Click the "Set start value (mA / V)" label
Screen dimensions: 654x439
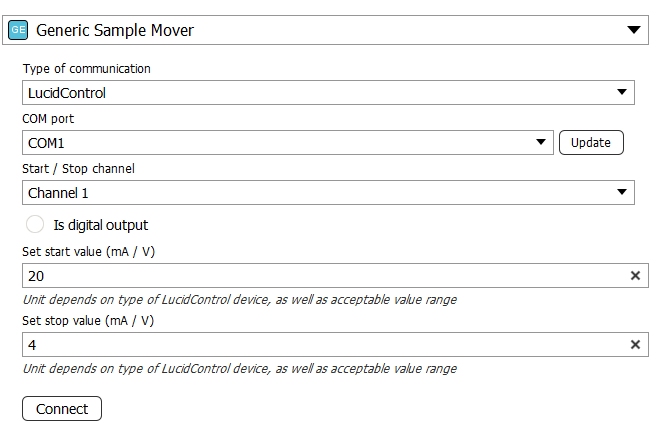click(90, 252)
